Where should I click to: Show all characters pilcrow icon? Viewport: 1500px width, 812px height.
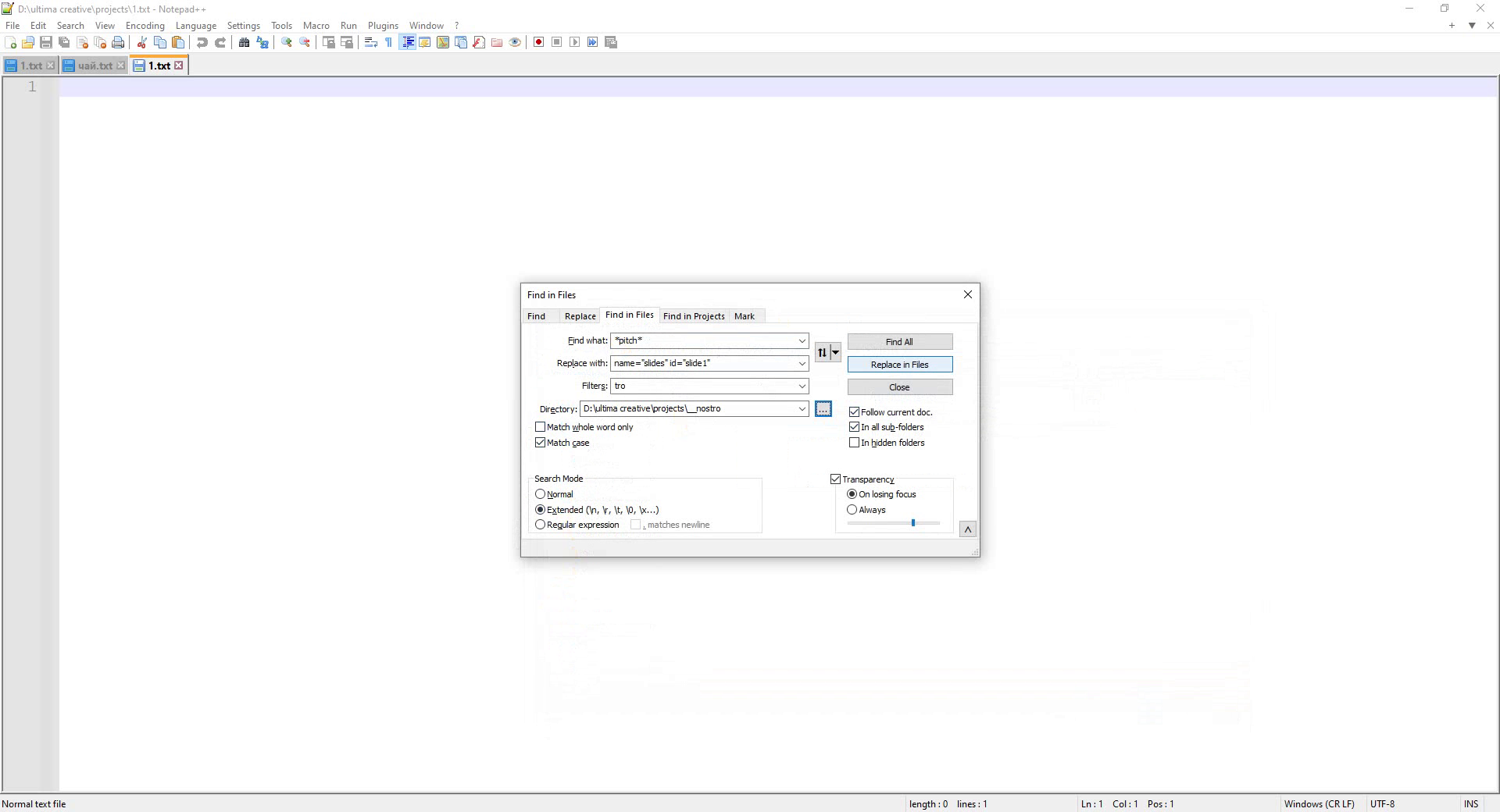[389, 42]
